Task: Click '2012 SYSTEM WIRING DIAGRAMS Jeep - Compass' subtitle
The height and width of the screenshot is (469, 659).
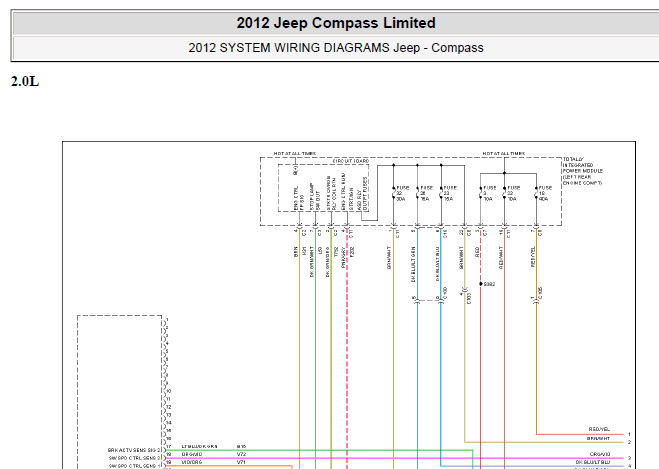Action: tap(336, 47)
